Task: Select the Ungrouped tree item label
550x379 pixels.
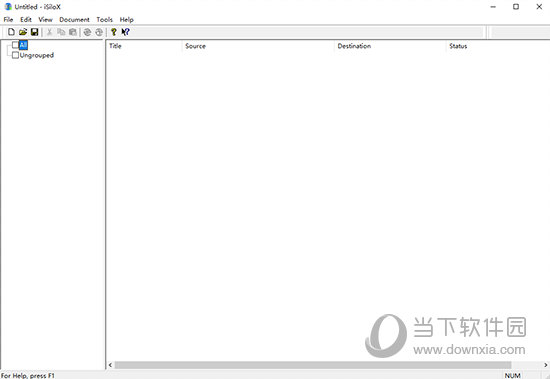Action: (x=36, y=55)
